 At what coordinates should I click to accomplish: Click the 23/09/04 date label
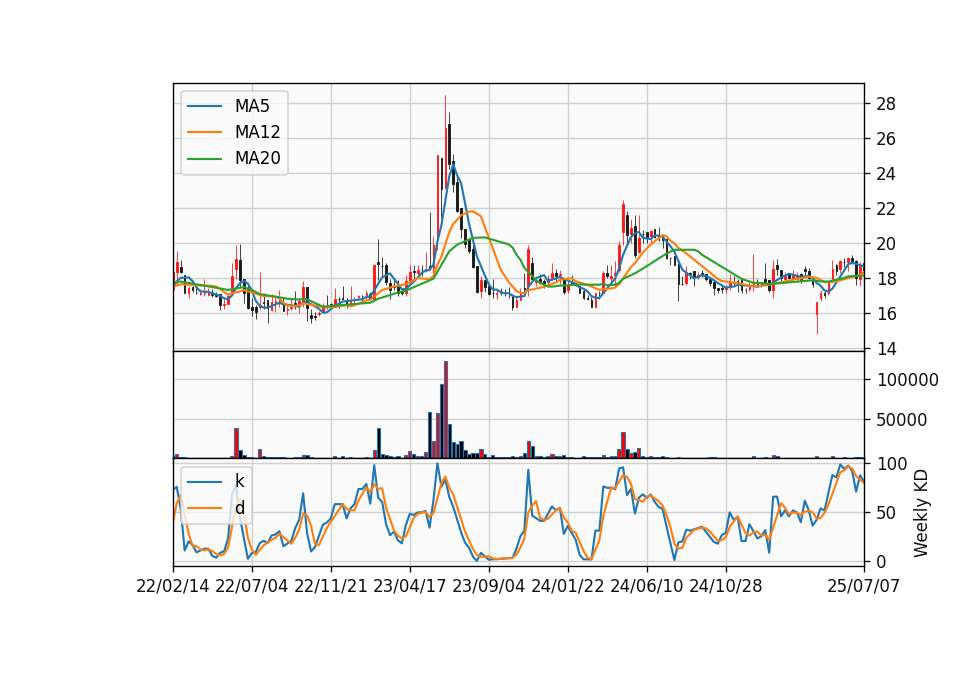point(489,586)
